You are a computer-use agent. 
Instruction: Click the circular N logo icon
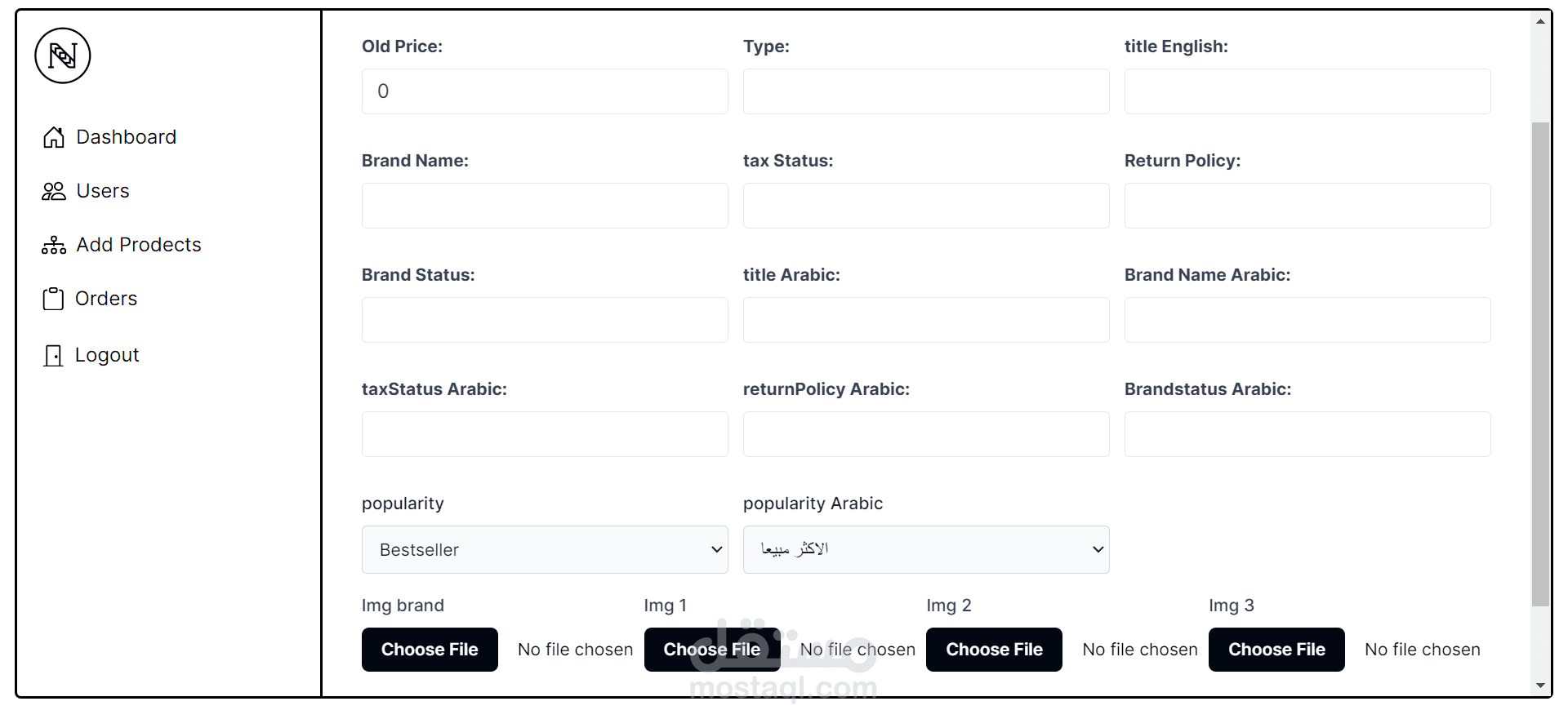coord(63,56)
